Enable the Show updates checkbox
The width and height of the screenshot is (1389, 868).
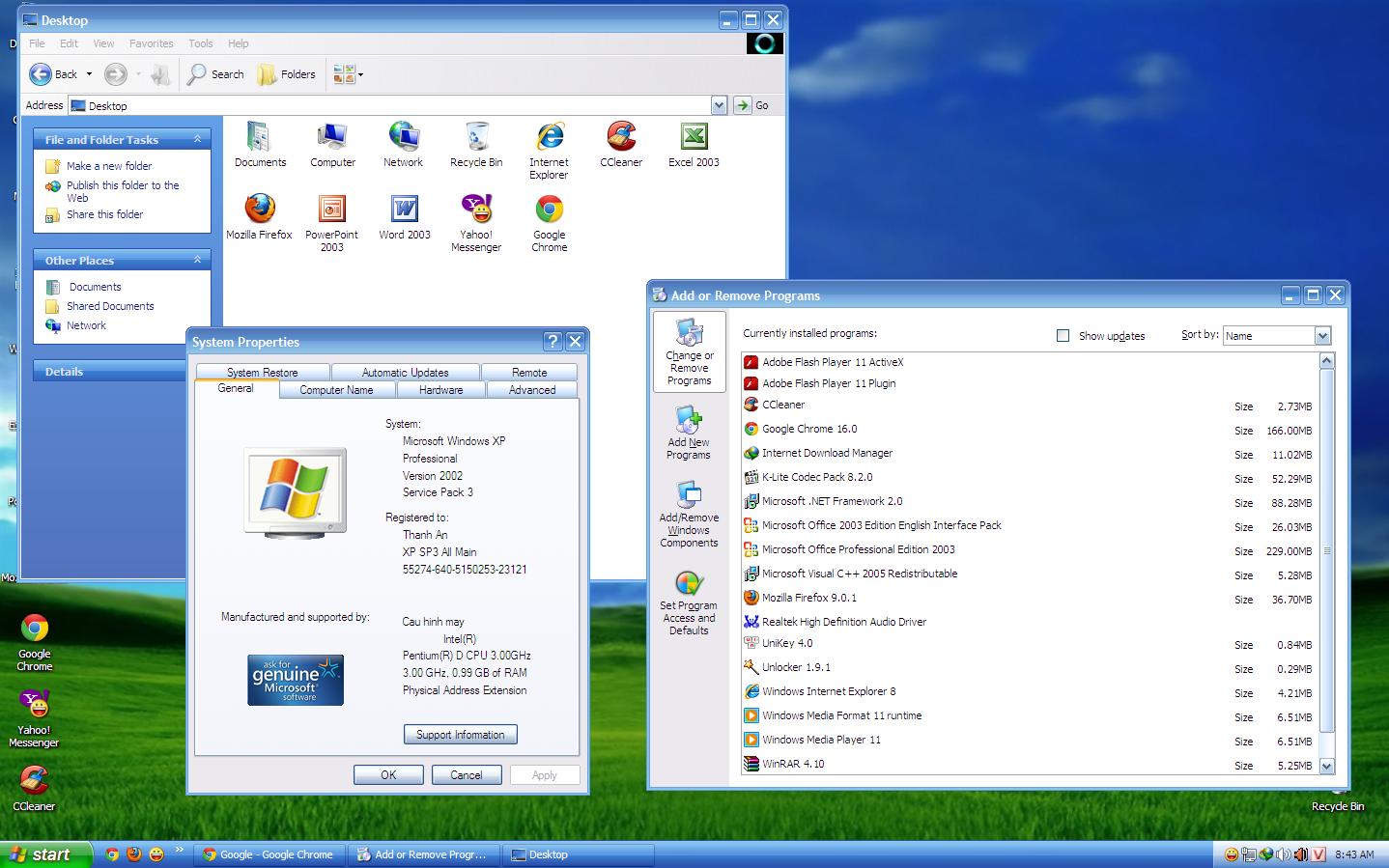tap(1063, 336)
